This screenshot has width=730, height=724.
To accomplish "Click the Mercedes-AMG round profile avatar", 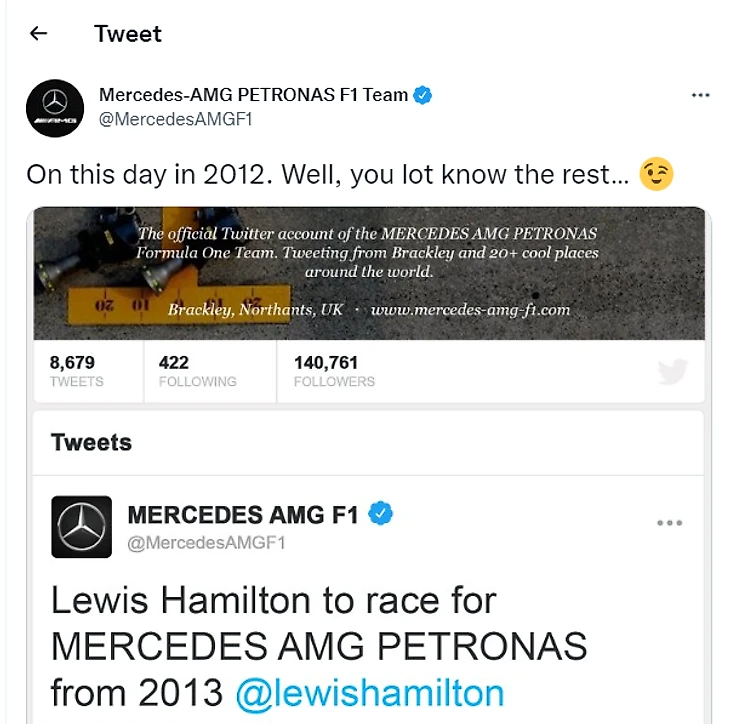I will point(55,108).
